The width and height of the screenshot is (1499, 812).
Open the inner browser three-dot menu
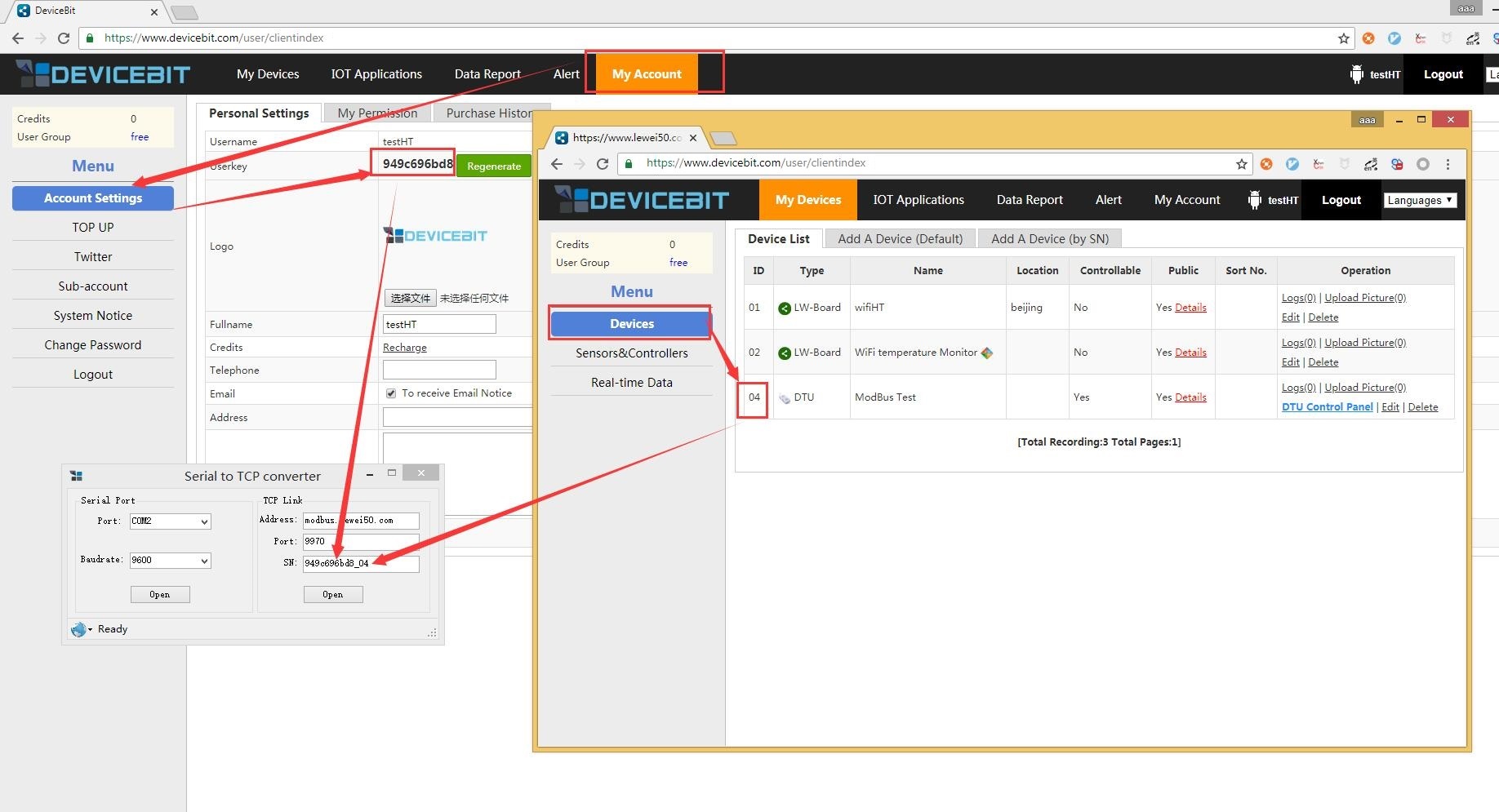click(x=1448, y=164)
